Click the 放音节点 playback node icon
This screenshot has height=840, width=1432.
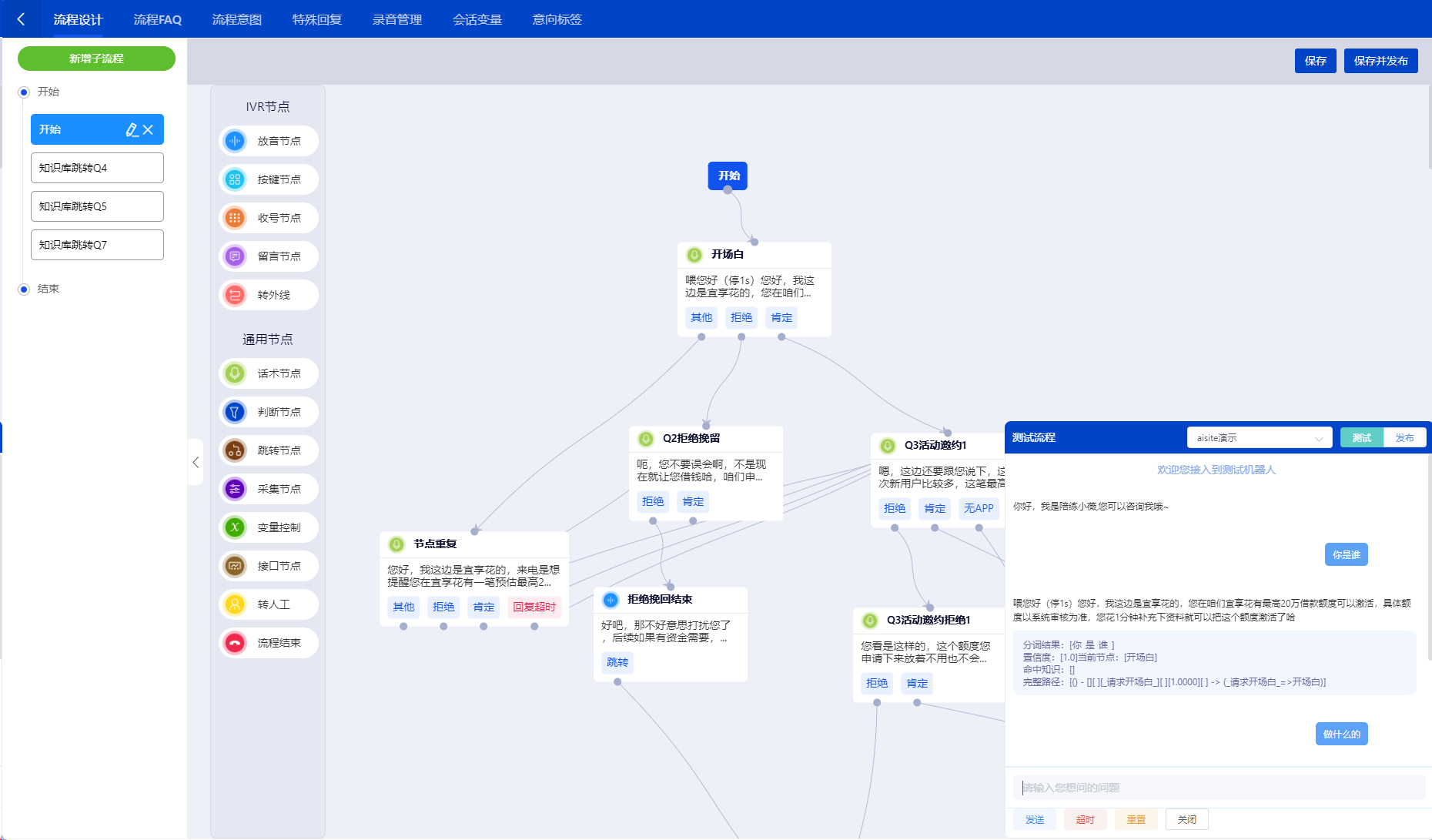(x=235, y=141)
